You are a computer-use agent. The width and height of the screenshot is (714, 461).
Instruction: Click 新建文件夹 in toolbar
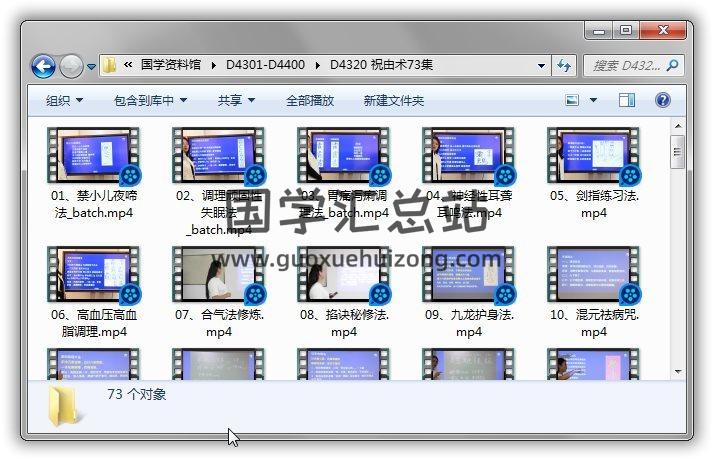(393, 100)
